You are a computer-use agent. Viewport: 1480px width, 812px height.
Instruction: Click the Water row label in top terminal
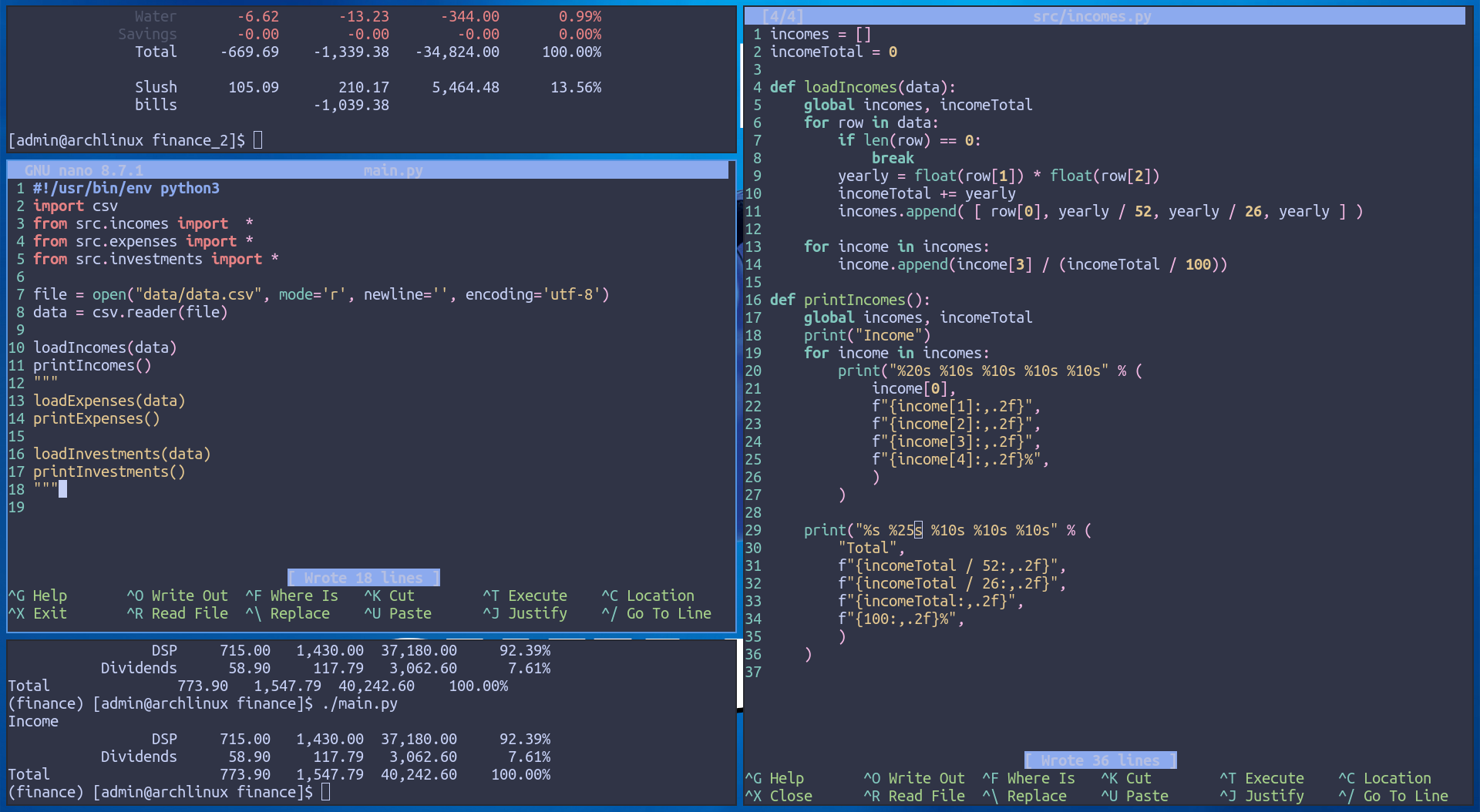click(156, 16)
